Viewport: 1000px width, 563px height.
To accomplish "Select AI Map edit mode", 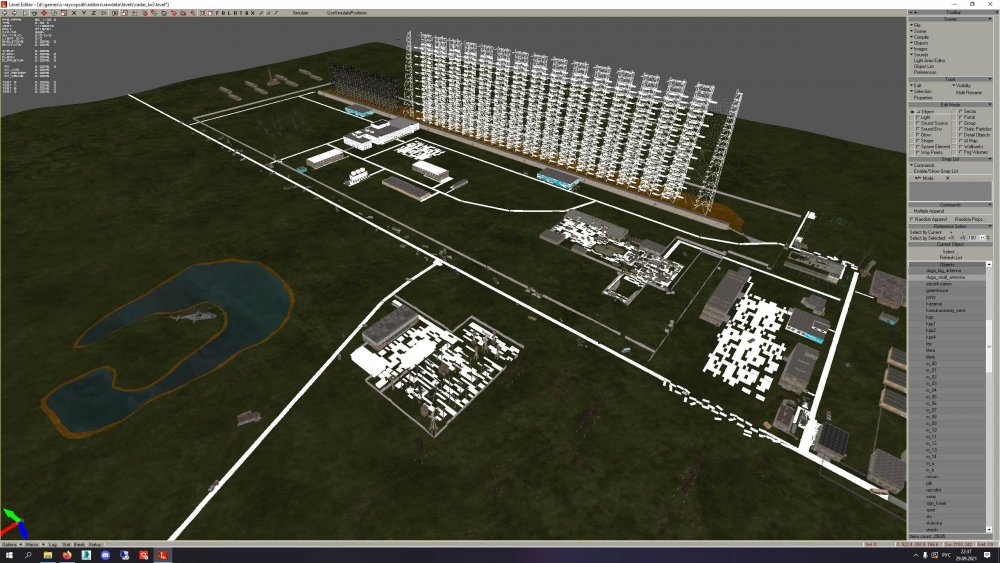I will [x=969, y=141].
